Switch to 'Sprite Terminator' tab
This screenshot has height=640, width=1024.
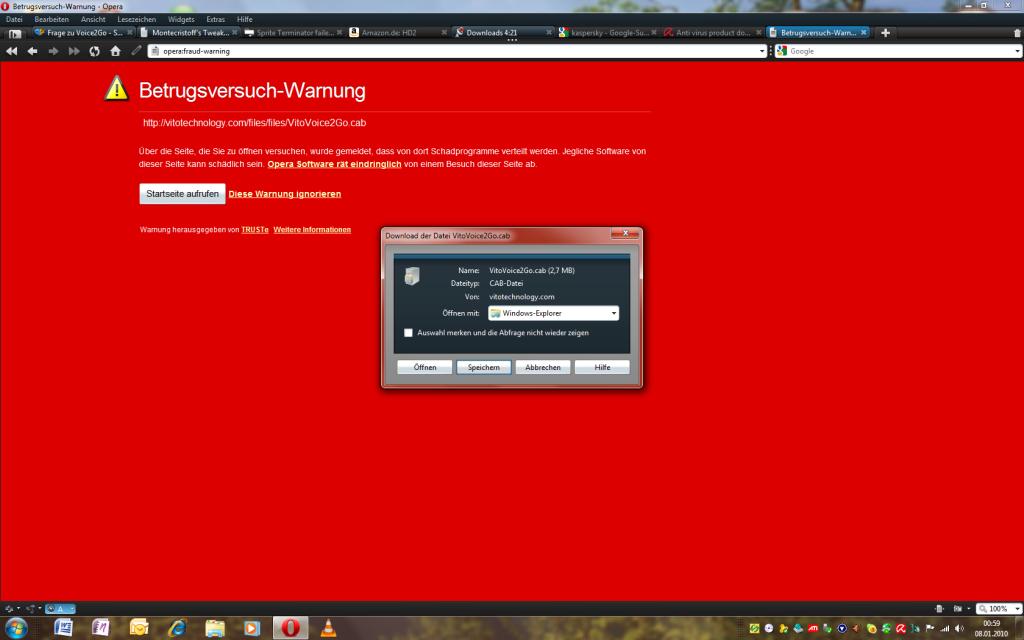click(x=293, y=33)
